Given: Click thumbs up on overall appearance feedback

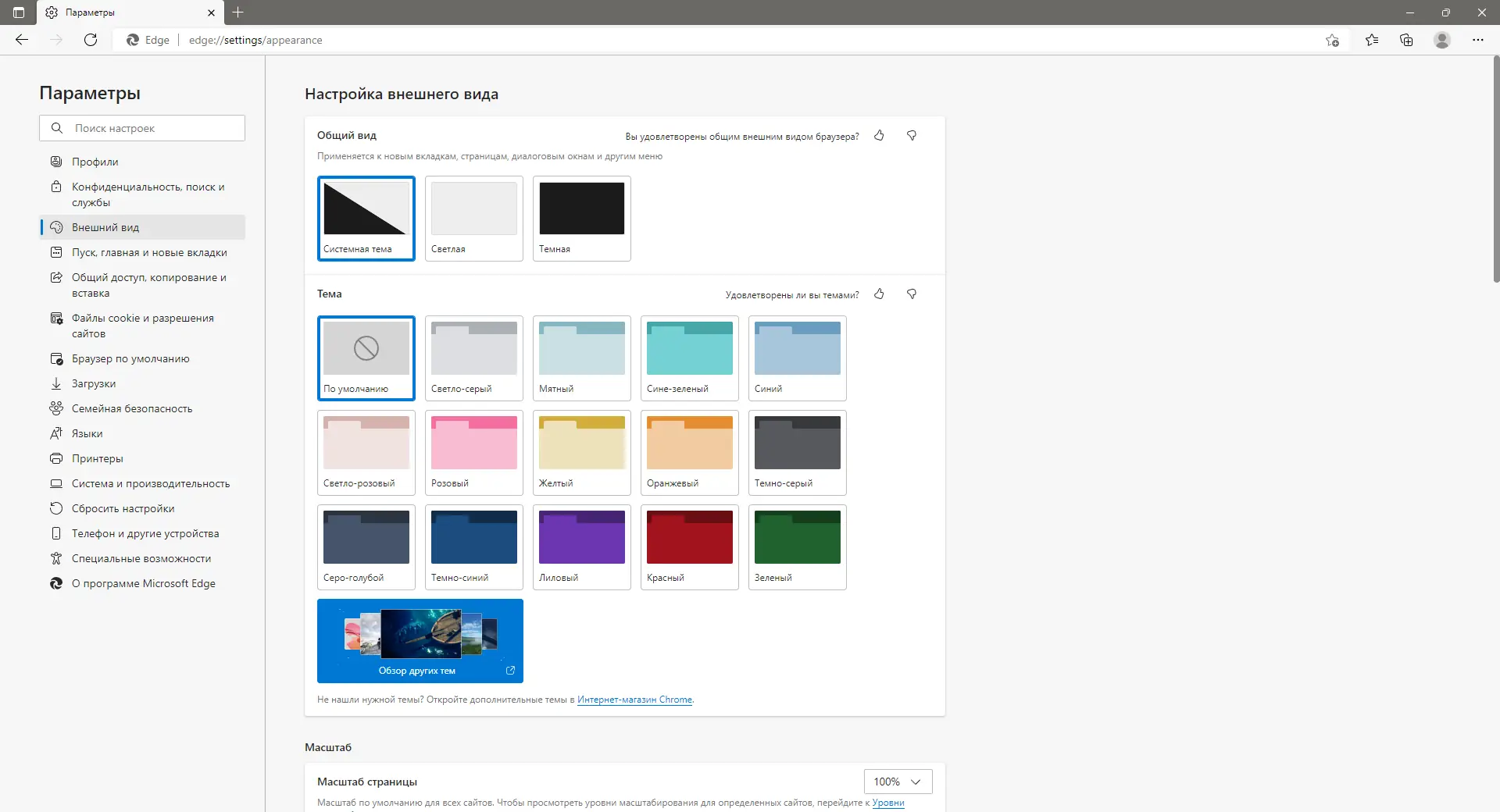Looking at the screenshot, I should (x=879, y=136).
